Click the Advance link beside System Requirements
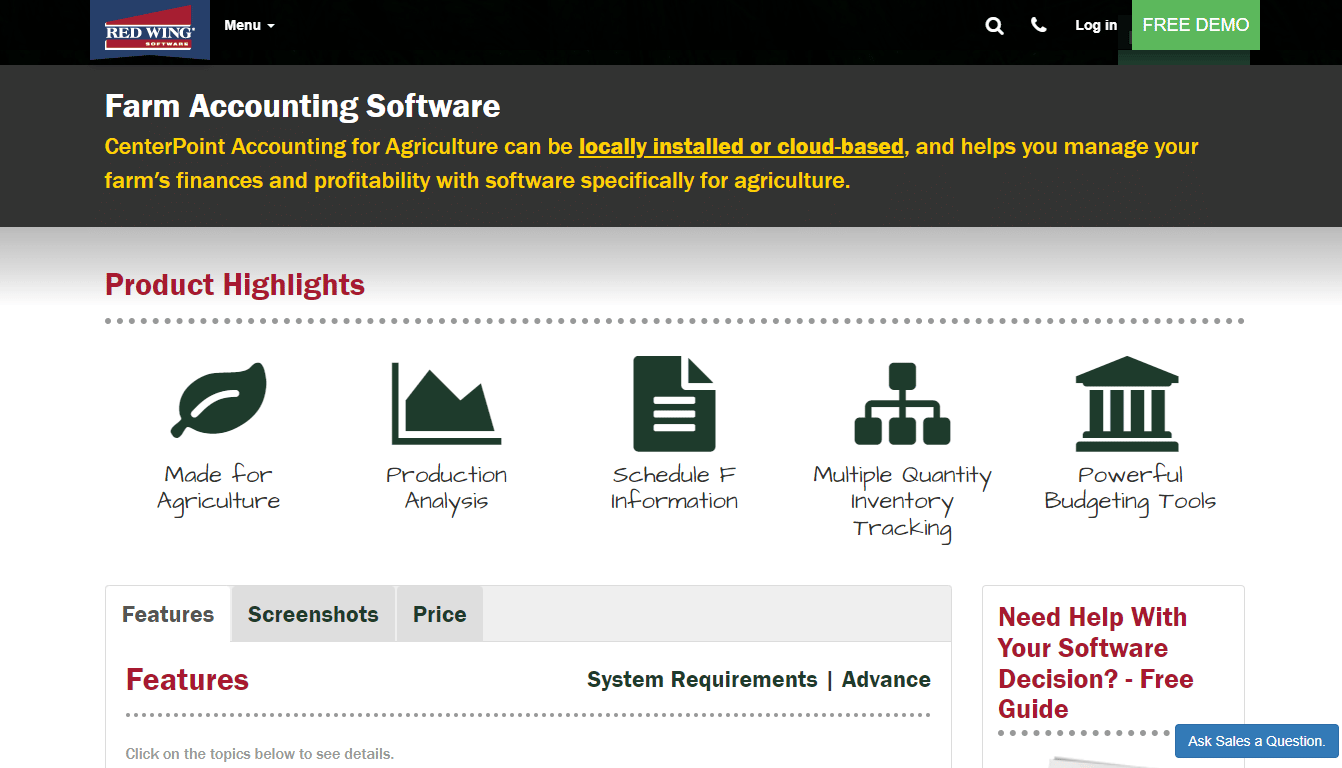 (x=886, y=680)
